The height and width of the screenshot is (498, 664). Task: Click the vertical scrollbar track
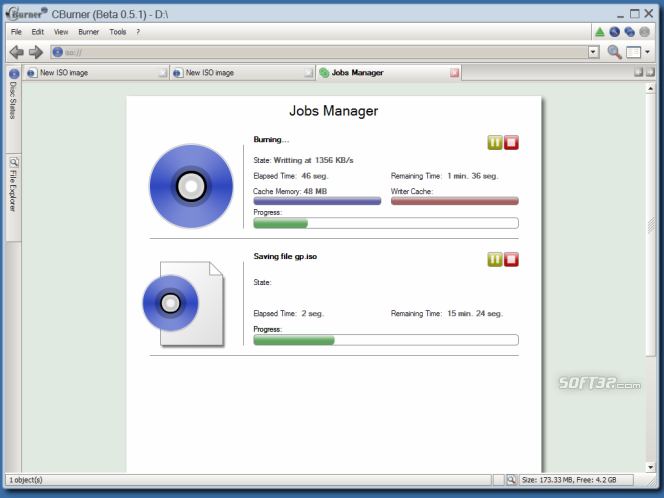pos(650,410)
